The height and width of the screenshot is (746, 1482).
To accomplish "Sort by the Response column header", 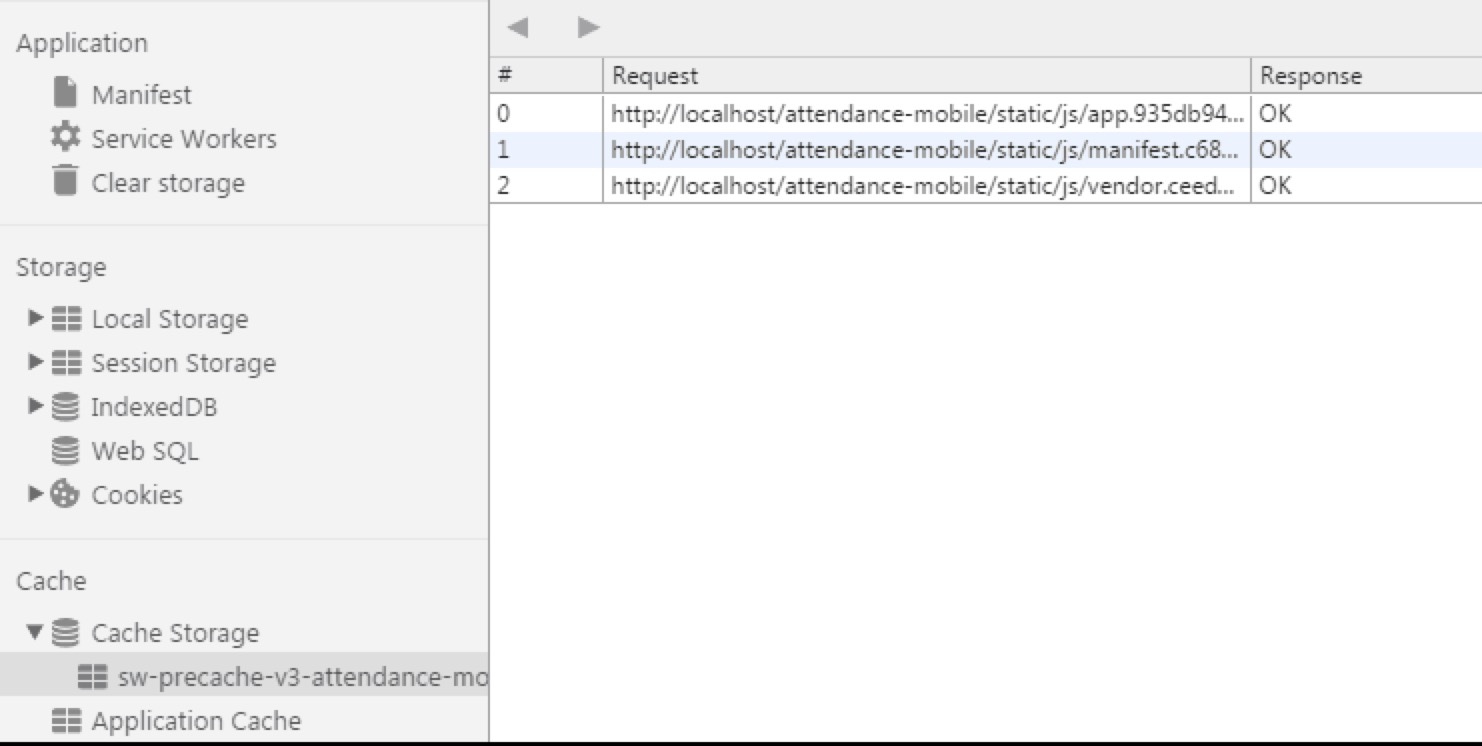I will 1366,76.
